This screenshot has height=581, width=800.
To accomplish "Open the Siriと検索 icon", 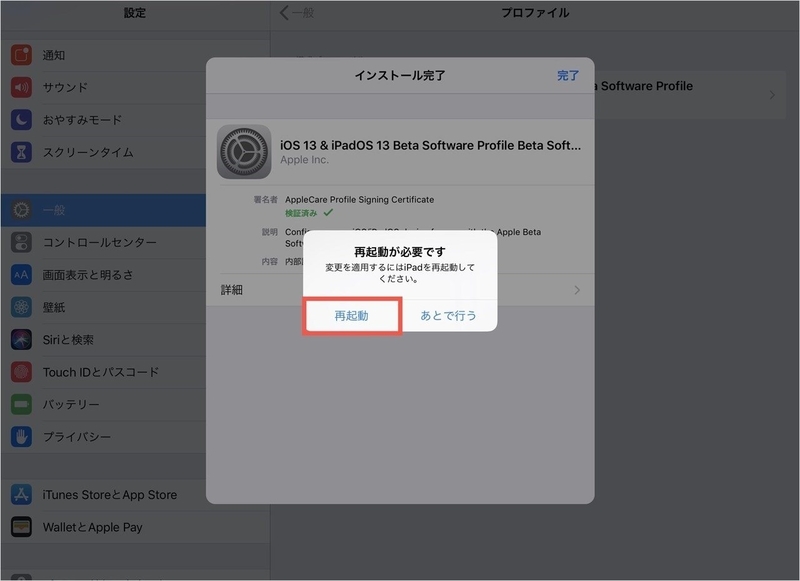I will [x=21, y=340].
